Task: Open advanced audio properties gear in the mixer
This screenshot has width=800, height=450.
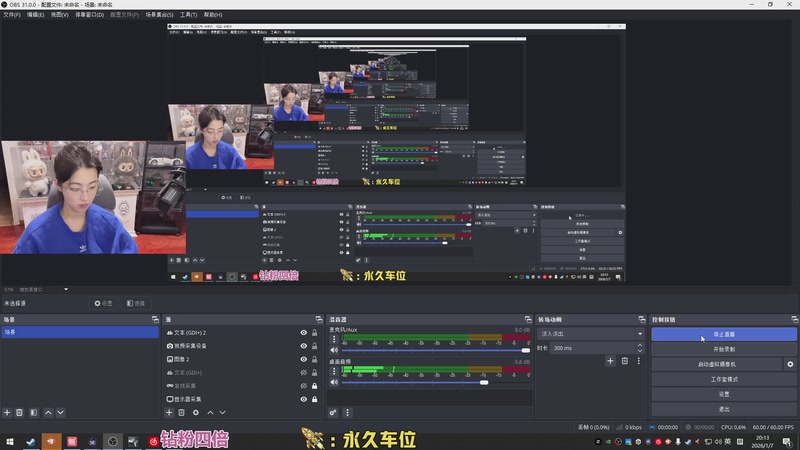Action: [x=333, y=412]
